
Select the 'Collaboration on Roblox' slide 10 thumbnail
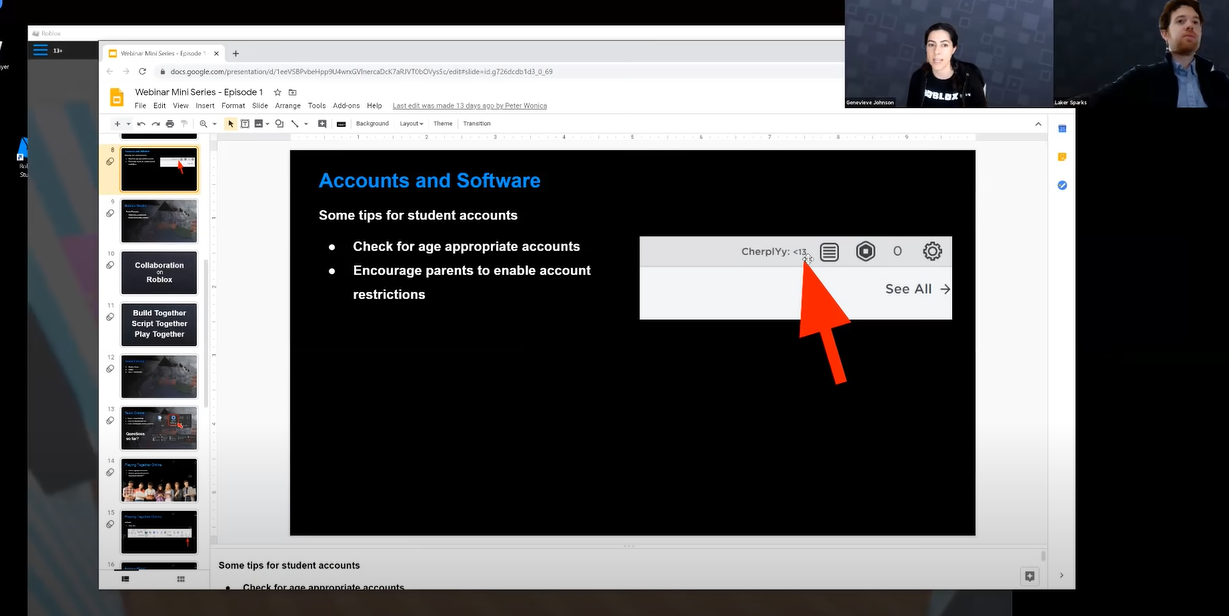coord(159,272)
